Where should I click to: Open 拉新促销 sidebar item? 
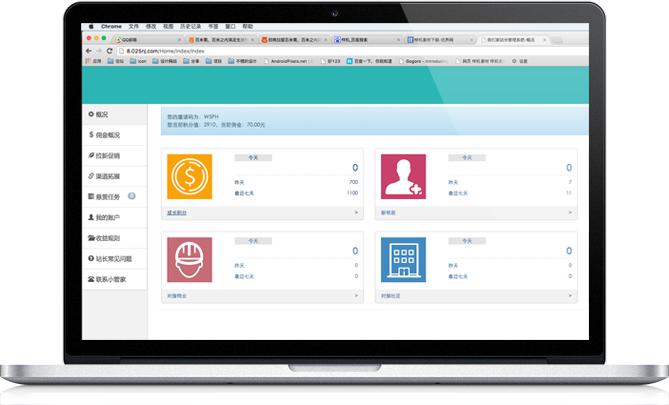pyautogui.click(x=108, y=155)
